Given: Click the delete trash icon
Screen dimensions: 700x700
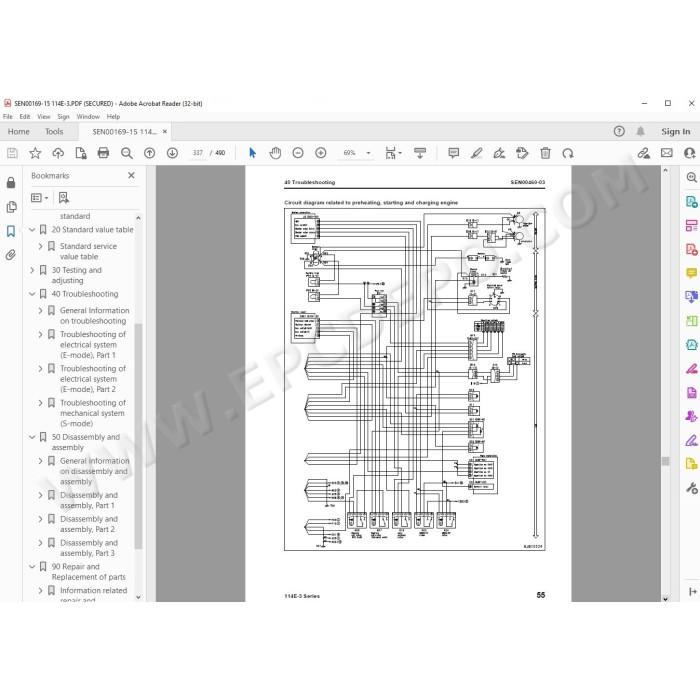Looking at the screenshot, I should click(x=545, y=153).
